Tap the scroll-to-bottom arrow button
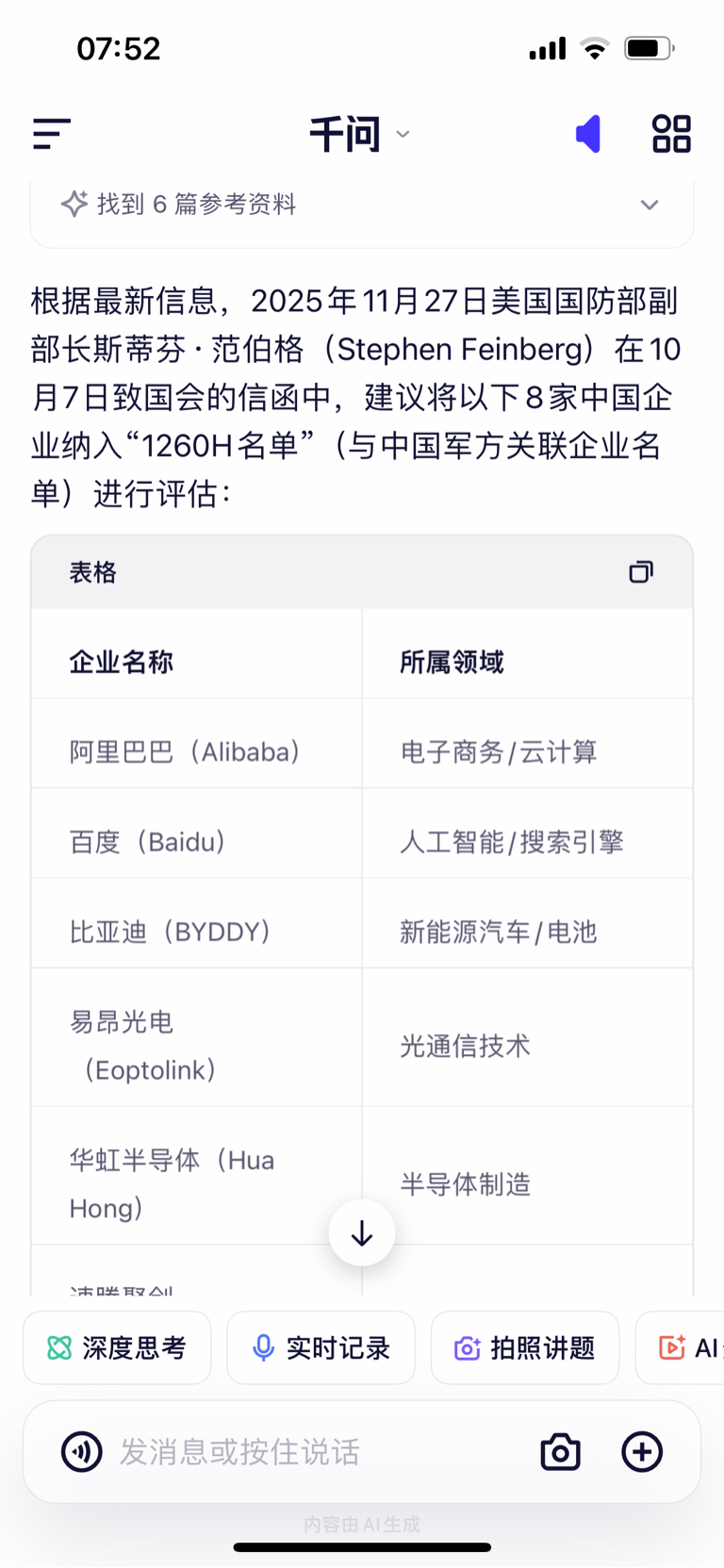The width and height of the screenshot is (724, 1568). click(362, 1233)
